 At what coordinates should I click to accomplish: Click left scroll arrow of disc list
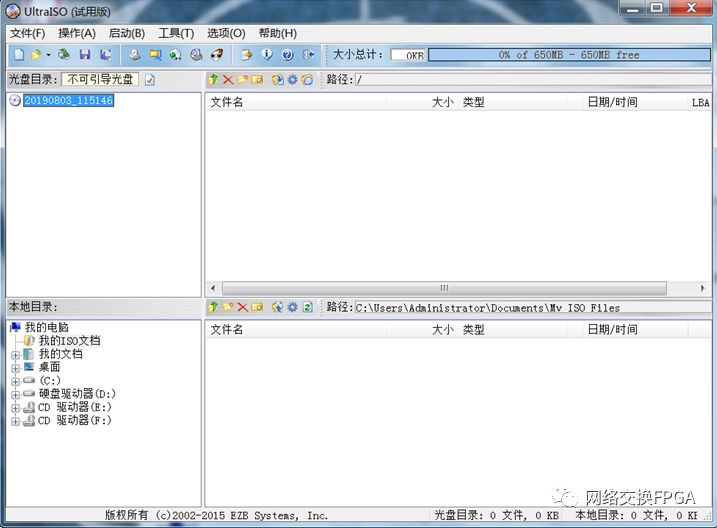coord(213,288)
